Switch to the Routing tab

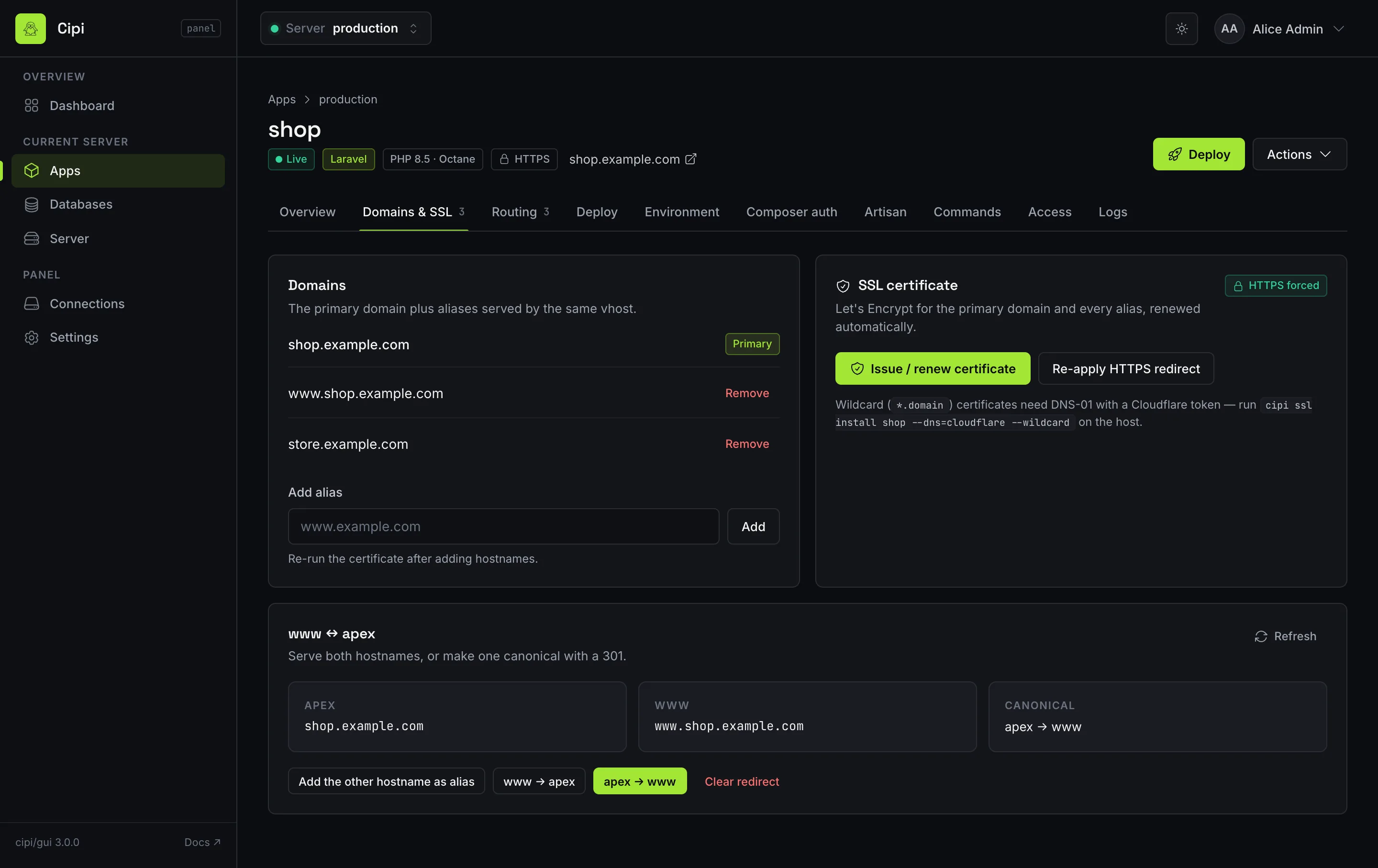coord(520,211)
